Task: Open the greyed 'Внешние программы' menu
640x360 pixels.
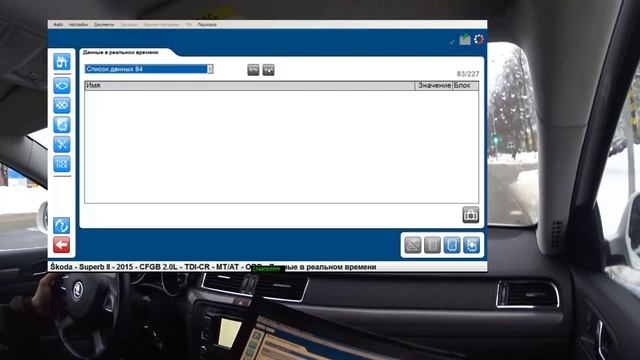Action: point(161,25)
